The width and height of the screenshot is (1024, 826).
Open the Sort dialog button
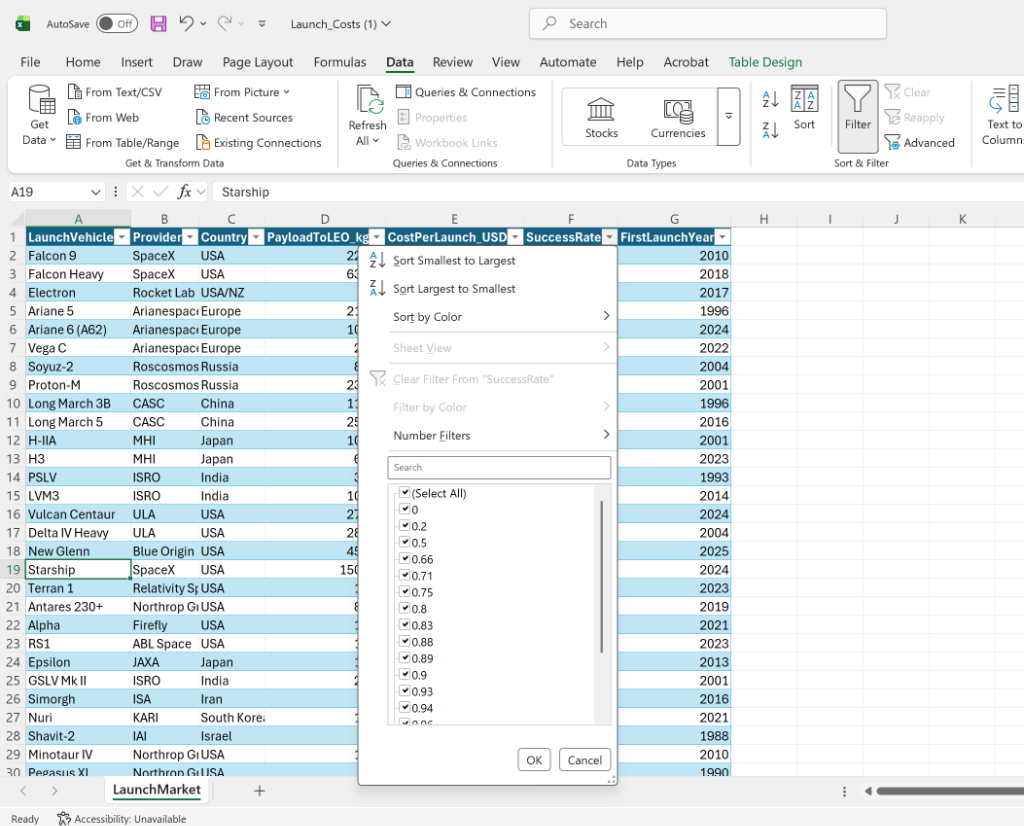(x=804, y=108)
